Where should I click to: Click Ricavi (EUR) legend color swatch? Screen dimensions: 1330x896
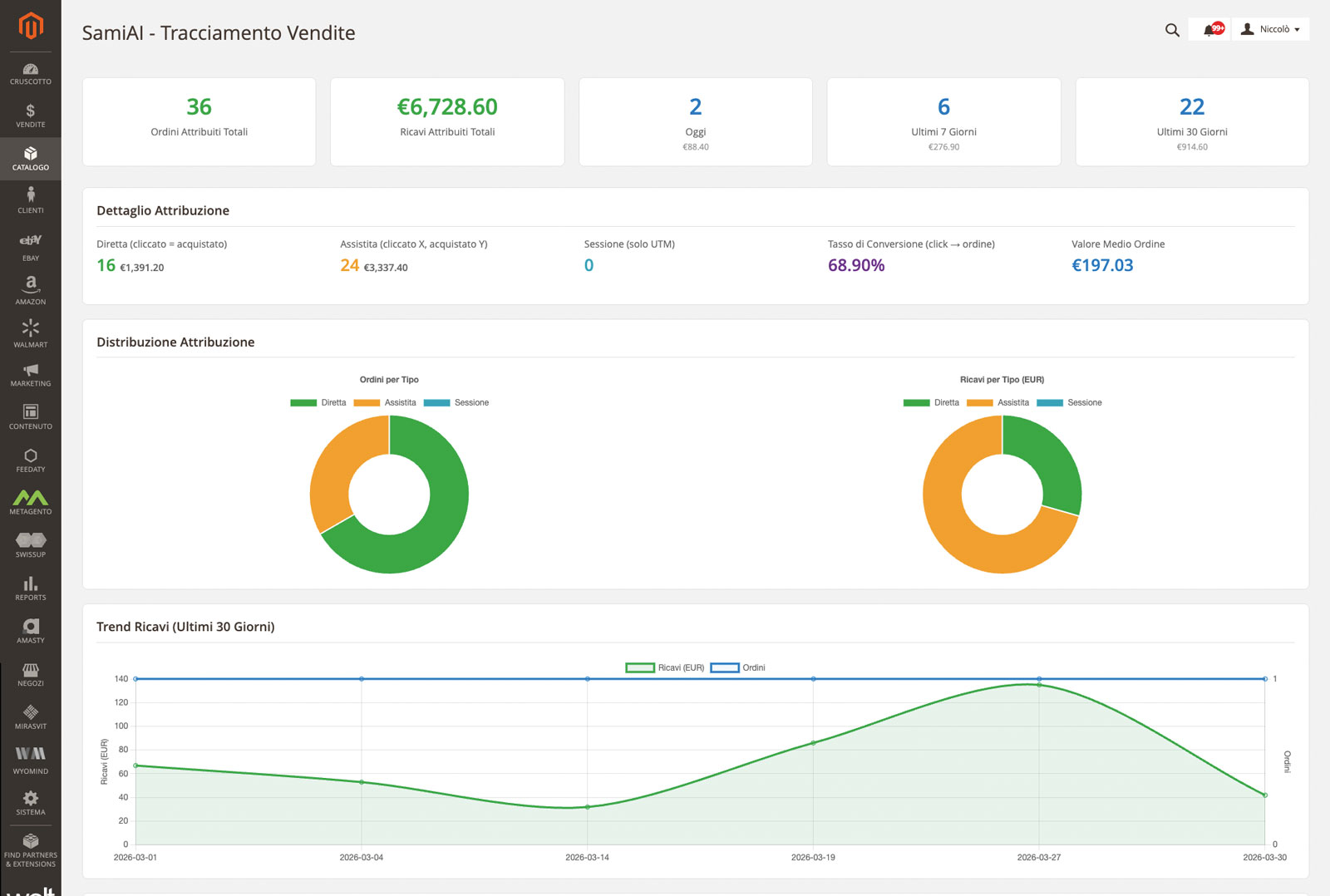[640, 667]
